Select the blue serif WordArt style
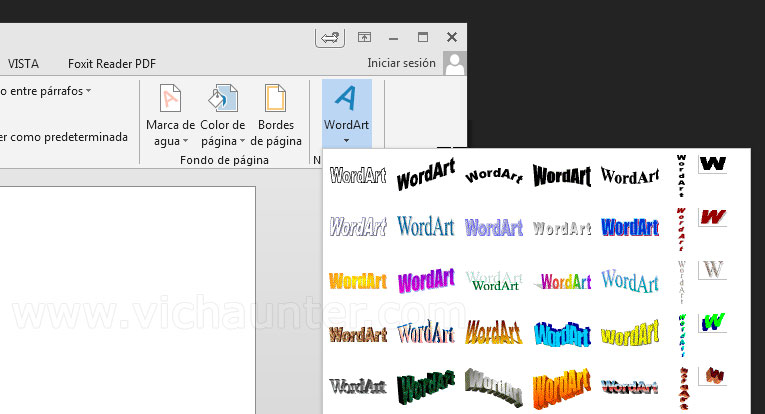The width and height of the screenshot is (765, 414). click(x=426, y=227)
